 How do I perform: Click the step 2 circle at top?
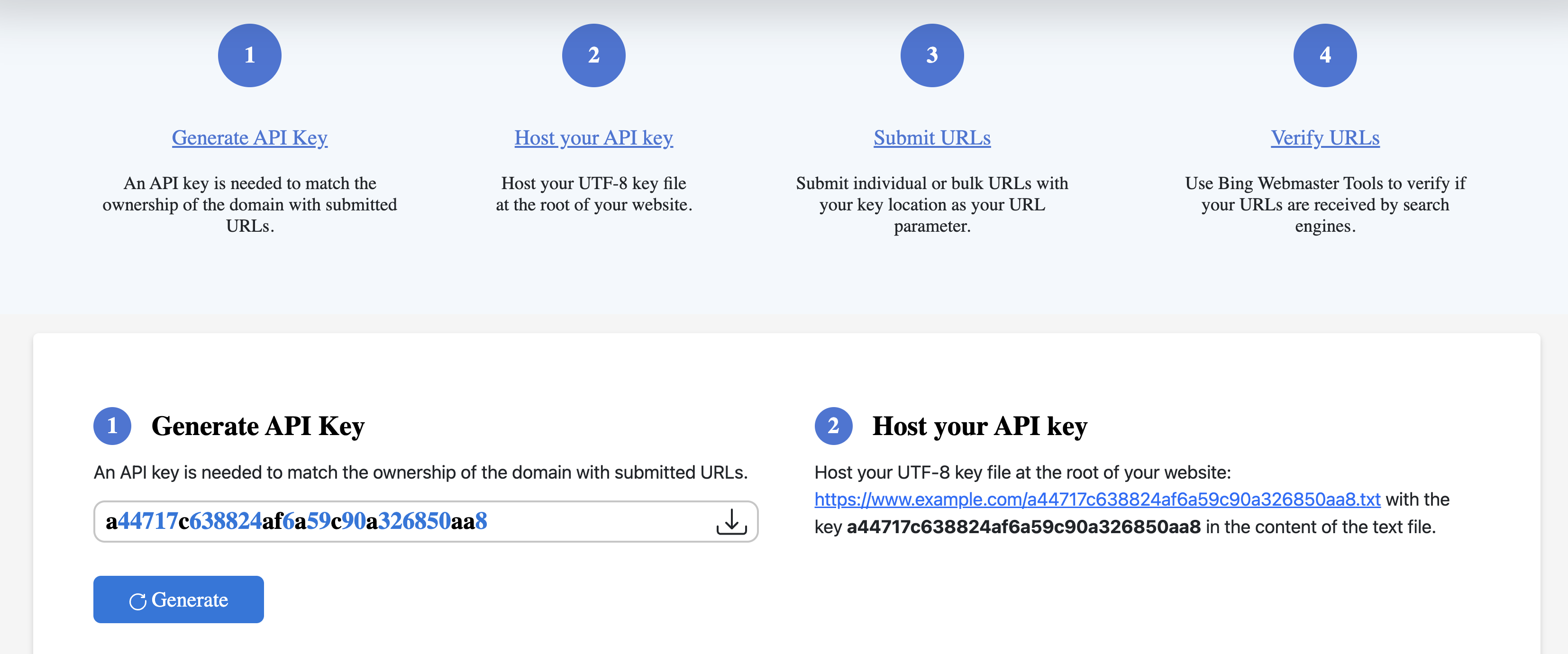click(593, 55)
